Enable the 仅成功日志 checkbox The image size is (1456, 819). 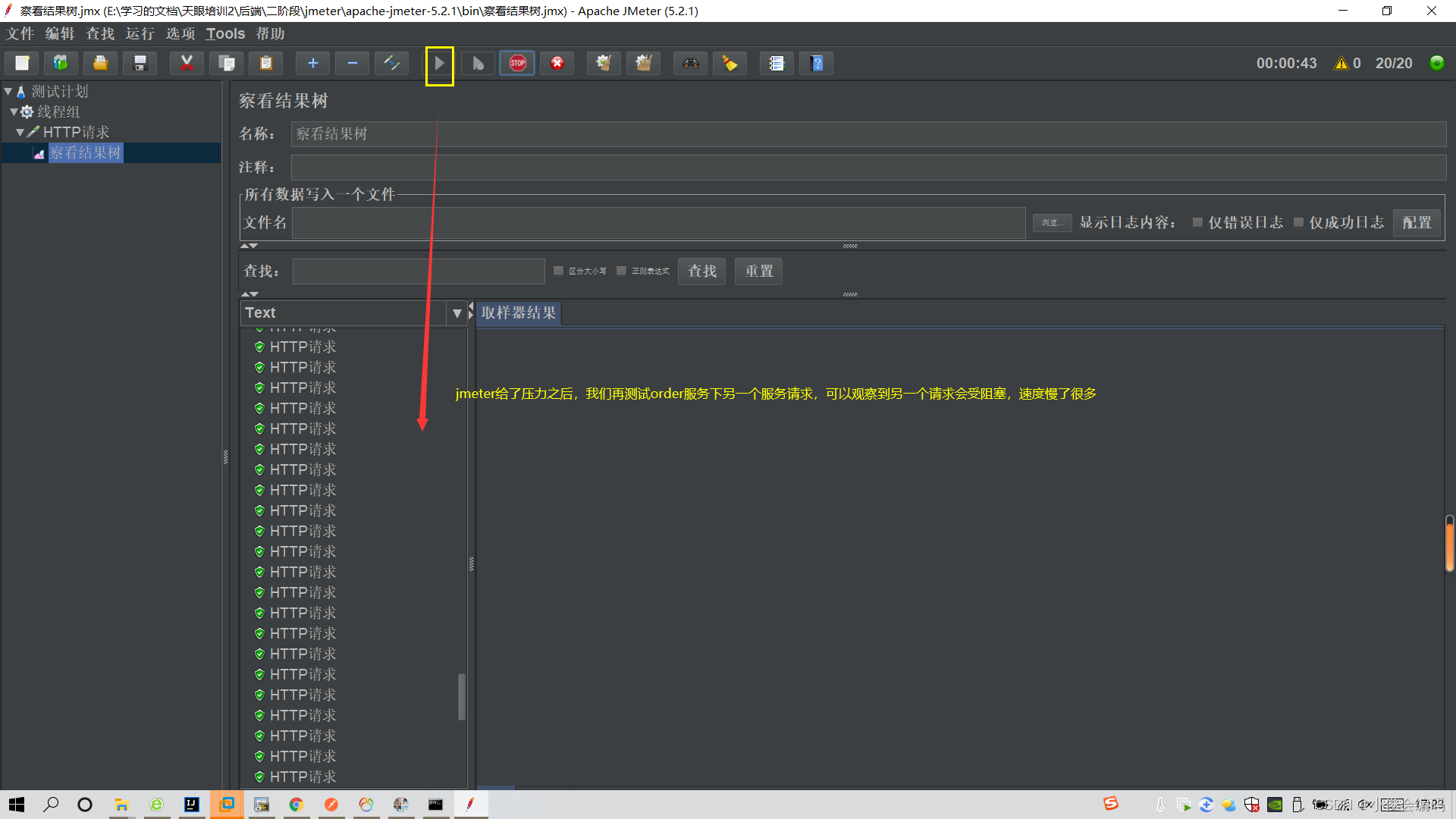tap(1298, 222)
